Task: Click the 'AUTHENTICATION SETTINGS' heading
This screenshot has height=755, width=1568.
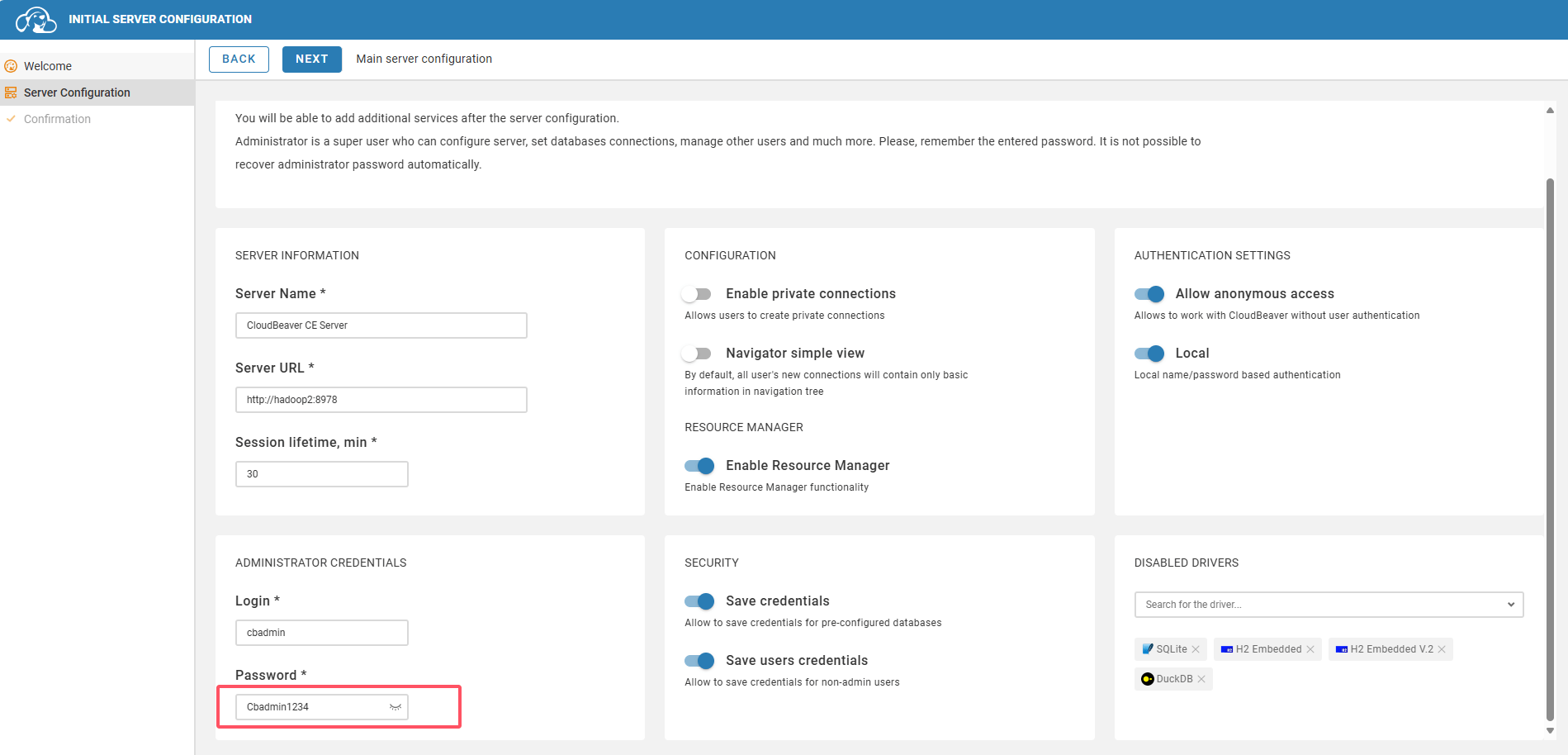Action: [x=1212, y=256]
